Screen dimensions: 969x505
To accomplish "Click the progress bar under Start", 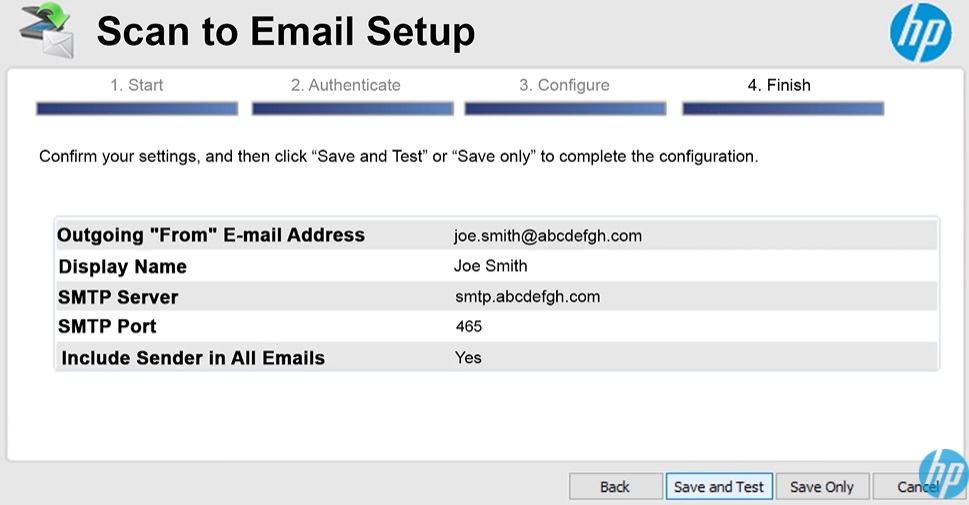I will point(137,109).
